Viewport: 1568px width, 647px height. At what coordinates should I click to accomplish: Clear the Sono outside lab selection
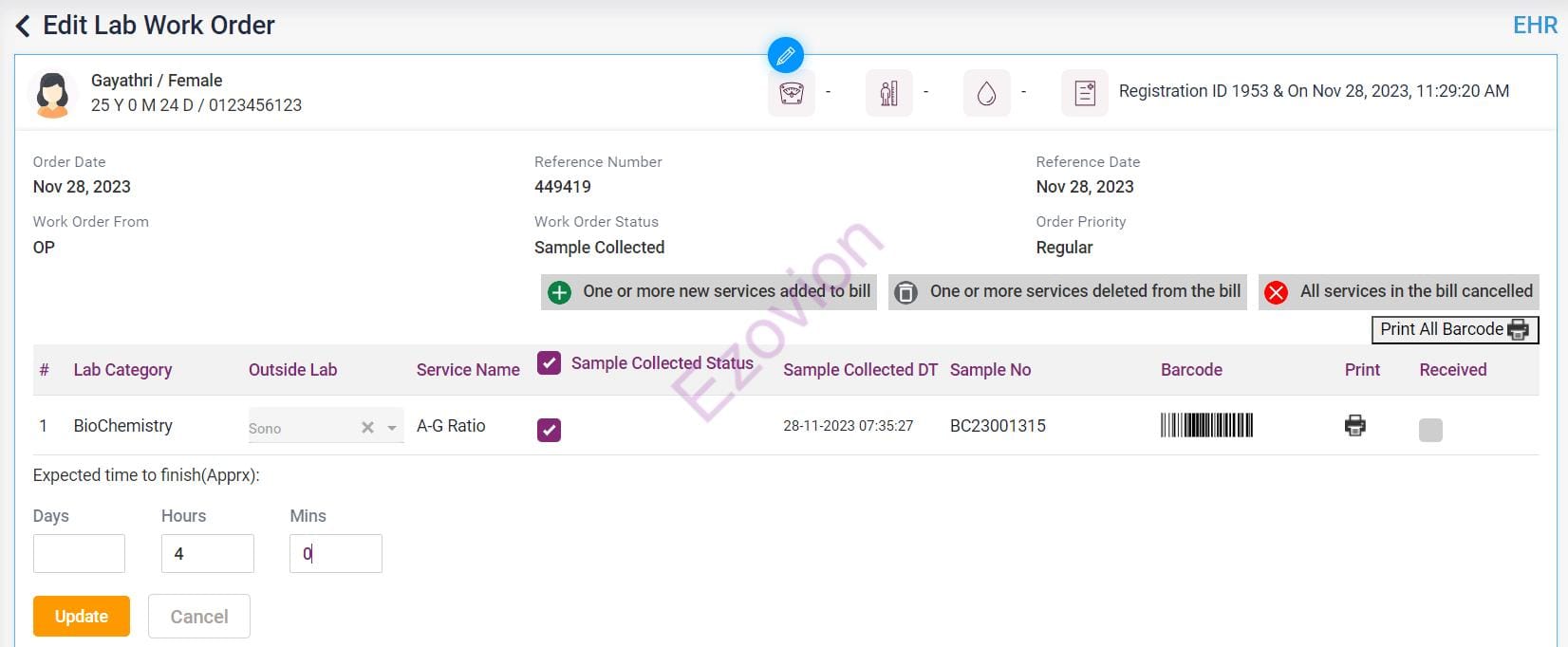tap(367, 428)
